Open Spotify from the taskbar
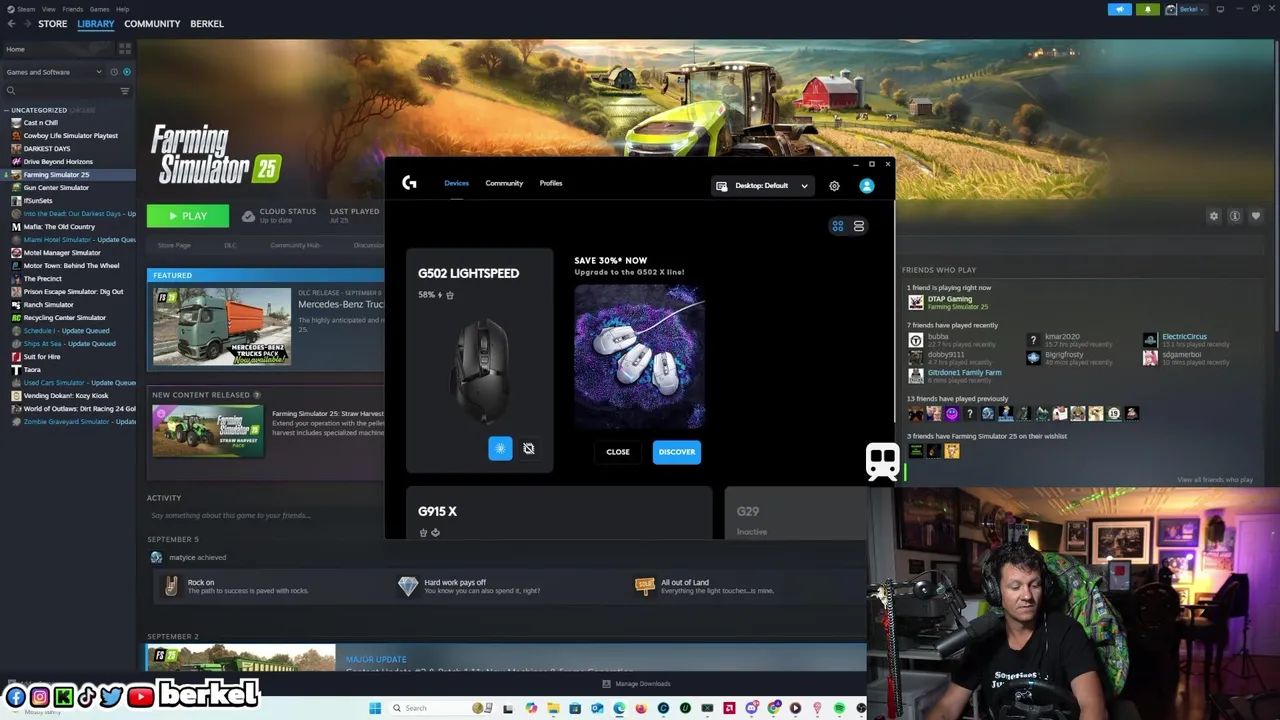This screenshot has width=1280, height=720. coord(839,708)
